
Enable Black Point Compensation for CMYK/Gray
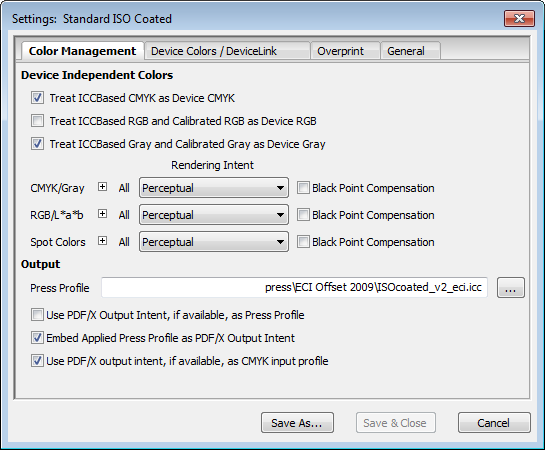point(303,188)
